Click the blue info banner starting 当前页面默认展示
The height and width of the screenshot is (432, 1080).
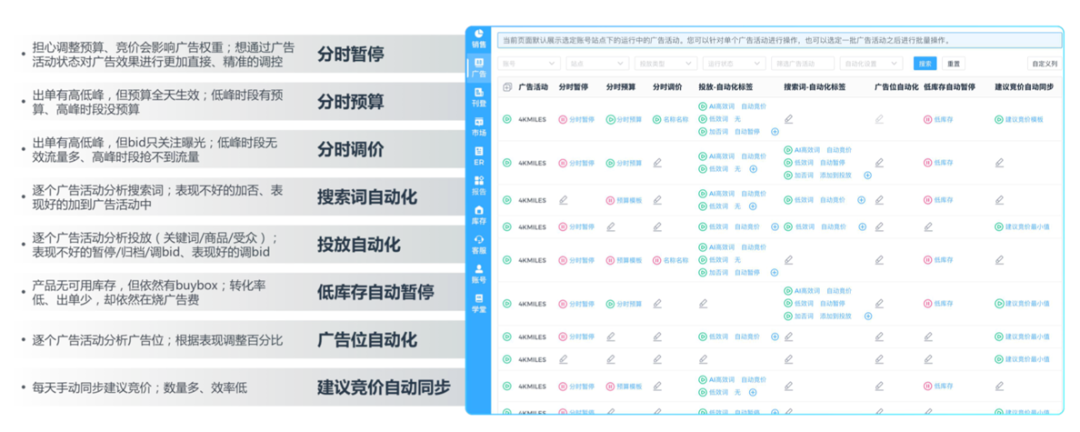780,40
